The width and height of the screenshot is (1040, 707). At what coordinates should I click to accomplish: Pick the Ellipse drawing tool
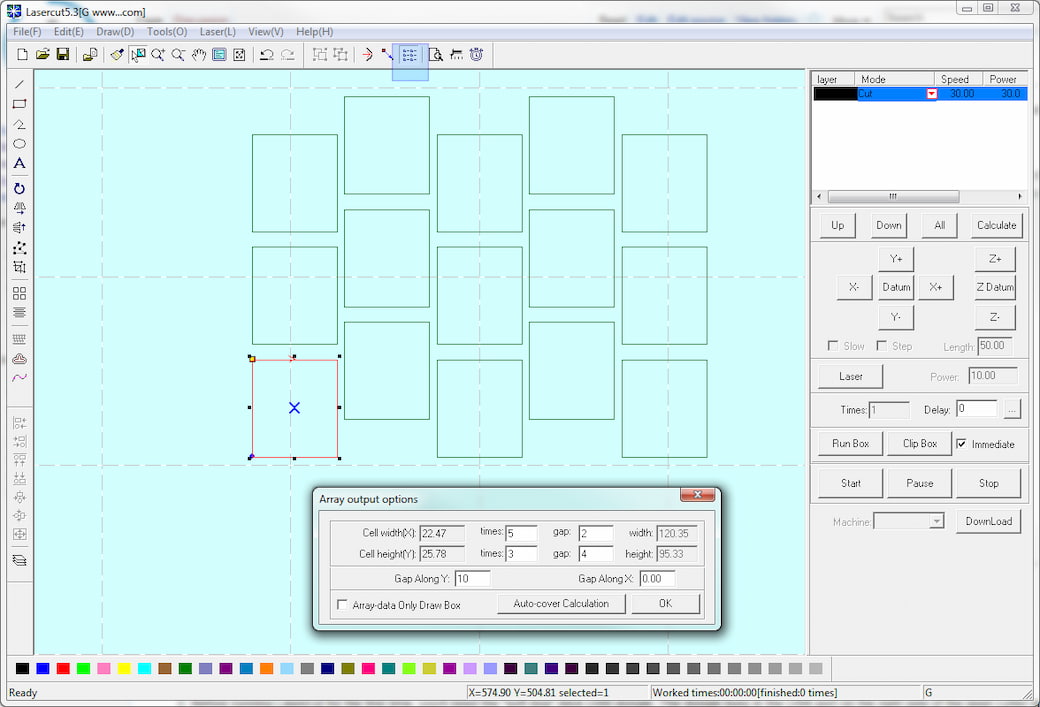19,144
